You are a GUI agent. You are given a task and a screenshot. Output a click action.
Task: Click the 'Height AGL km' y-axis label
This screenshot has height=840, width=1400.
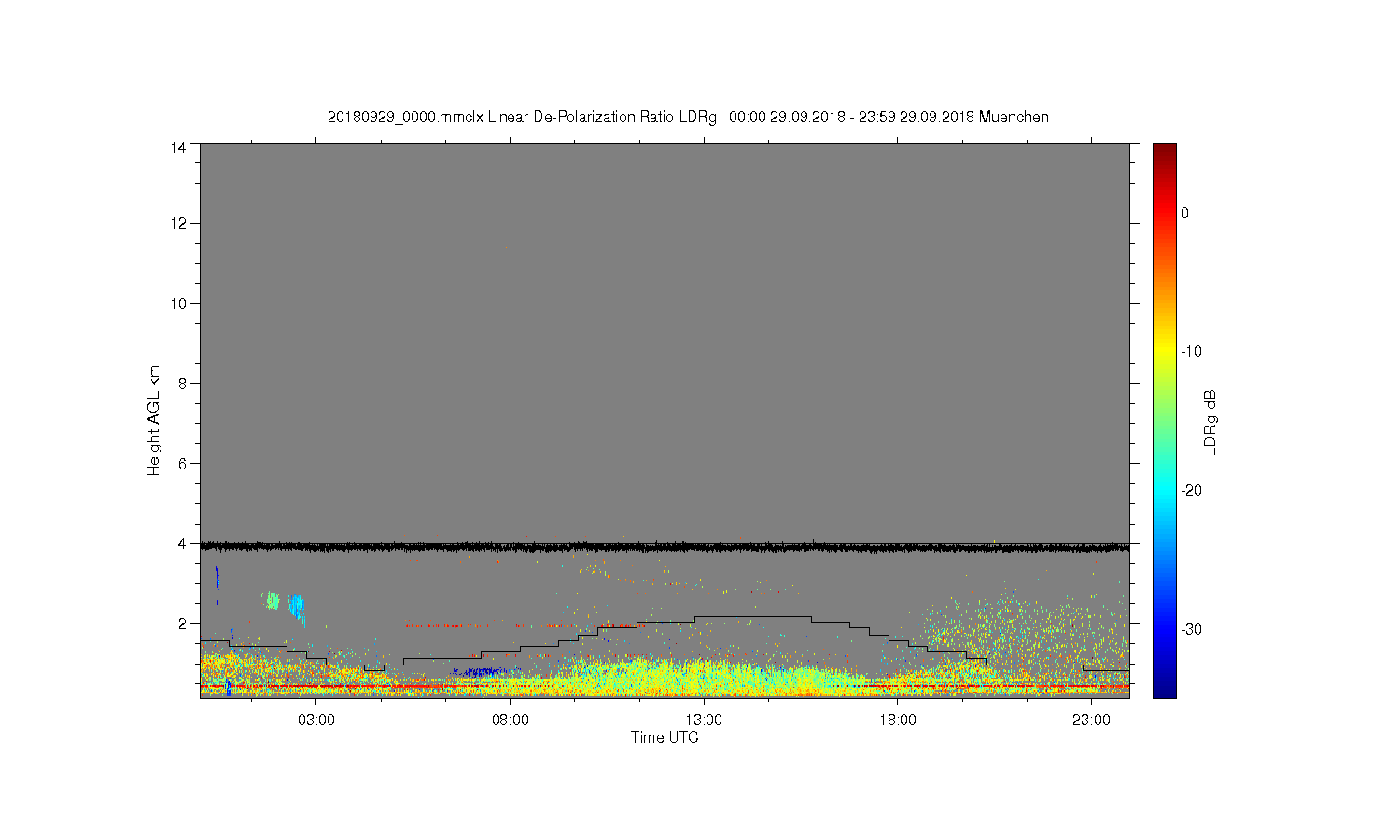154,420
